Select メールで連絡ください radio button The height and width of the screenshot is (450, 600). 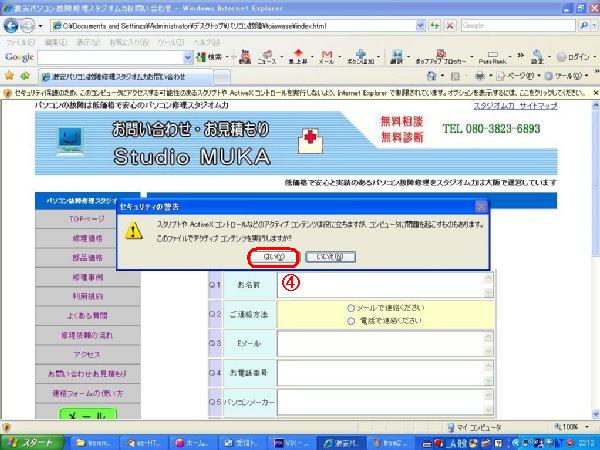tap(351, 308)
